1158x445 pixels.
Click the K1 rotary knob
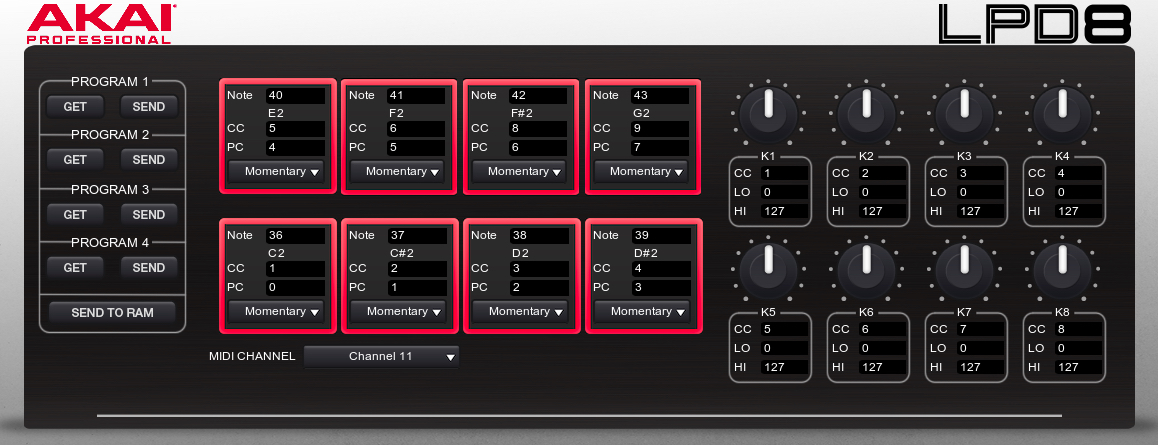click(x=768, y=111)
